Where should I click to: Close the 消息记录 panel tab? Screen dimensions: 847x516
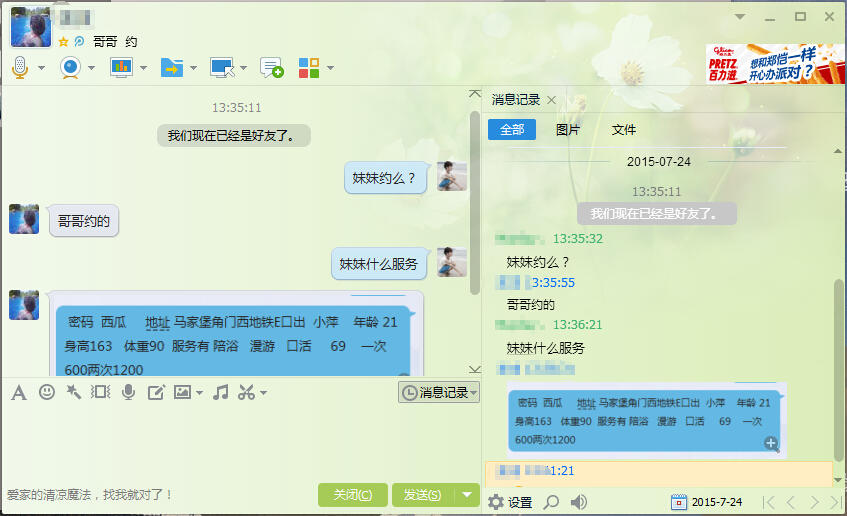click(x=552, y=100)
